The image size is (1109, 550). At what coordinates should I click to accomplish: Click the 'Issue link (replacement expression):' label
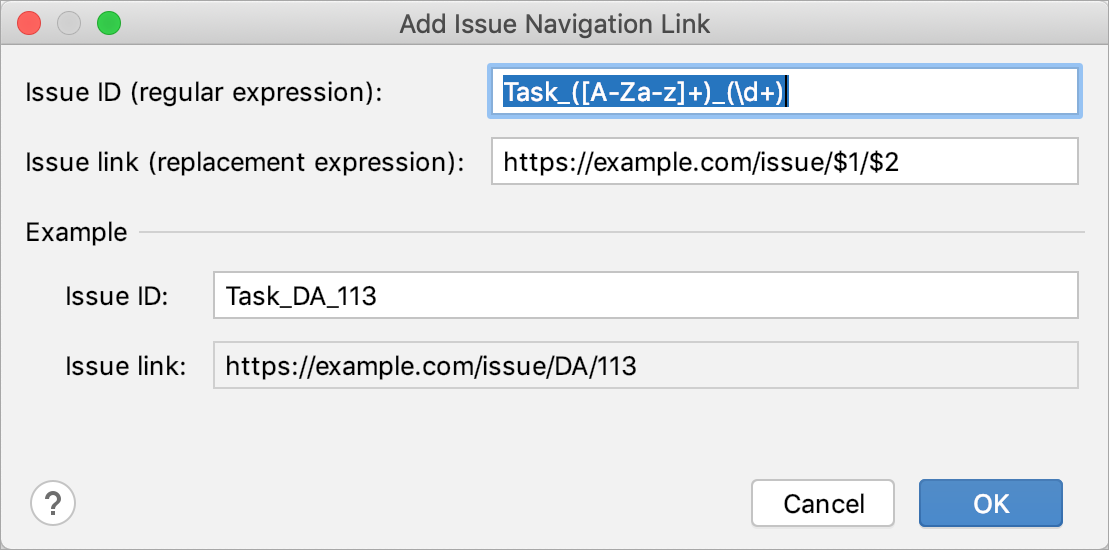(x=245, y=162)
